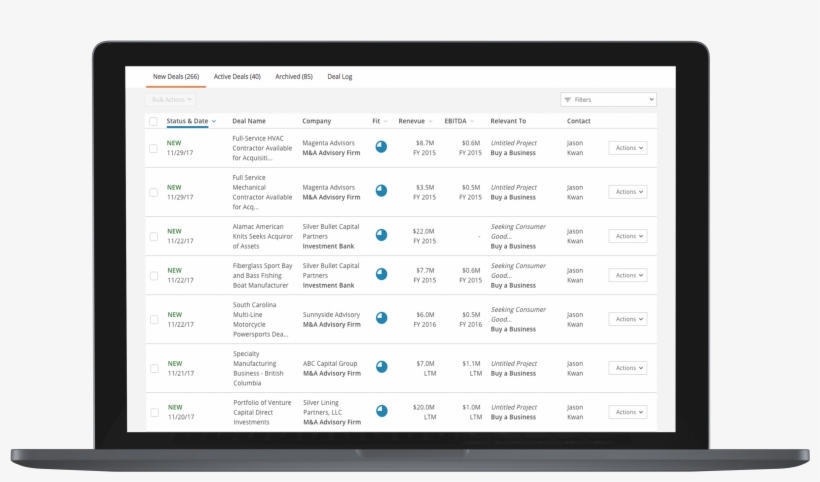This screenshot has height=482, width=820.
Task: Check the Full Service Mechanical Contractor row checkbox
Action: tap(153, 192)
